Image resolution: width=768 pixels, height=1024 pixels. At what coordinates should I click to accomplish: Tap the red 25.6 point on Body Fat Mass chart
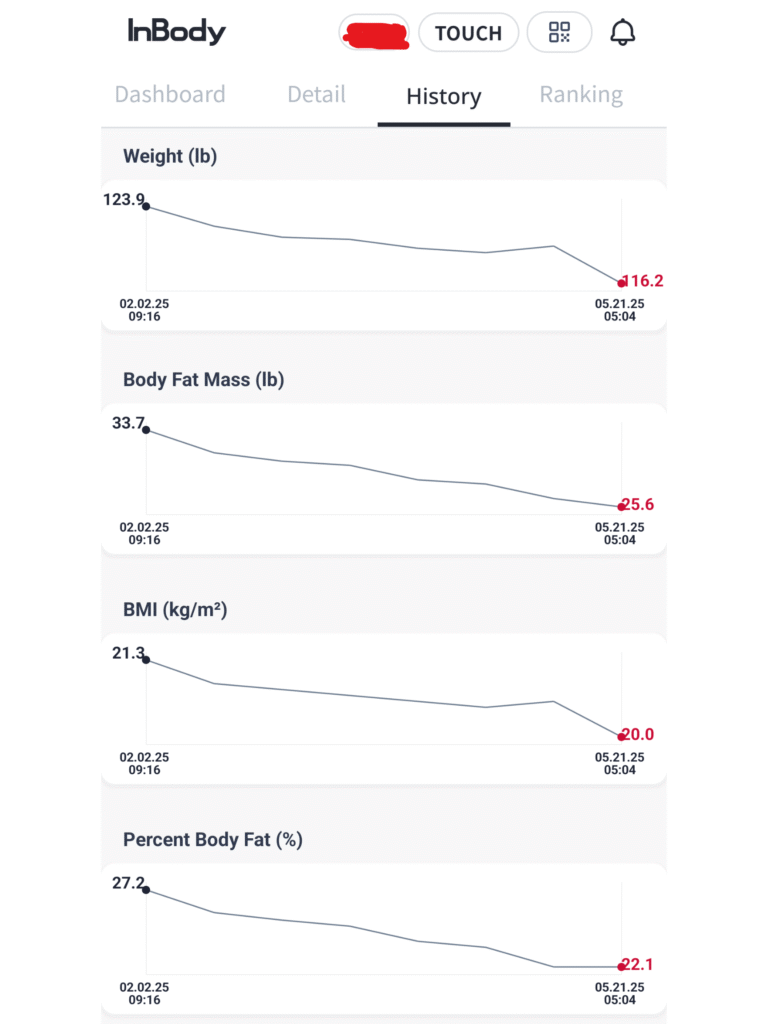tap(622, 507)
